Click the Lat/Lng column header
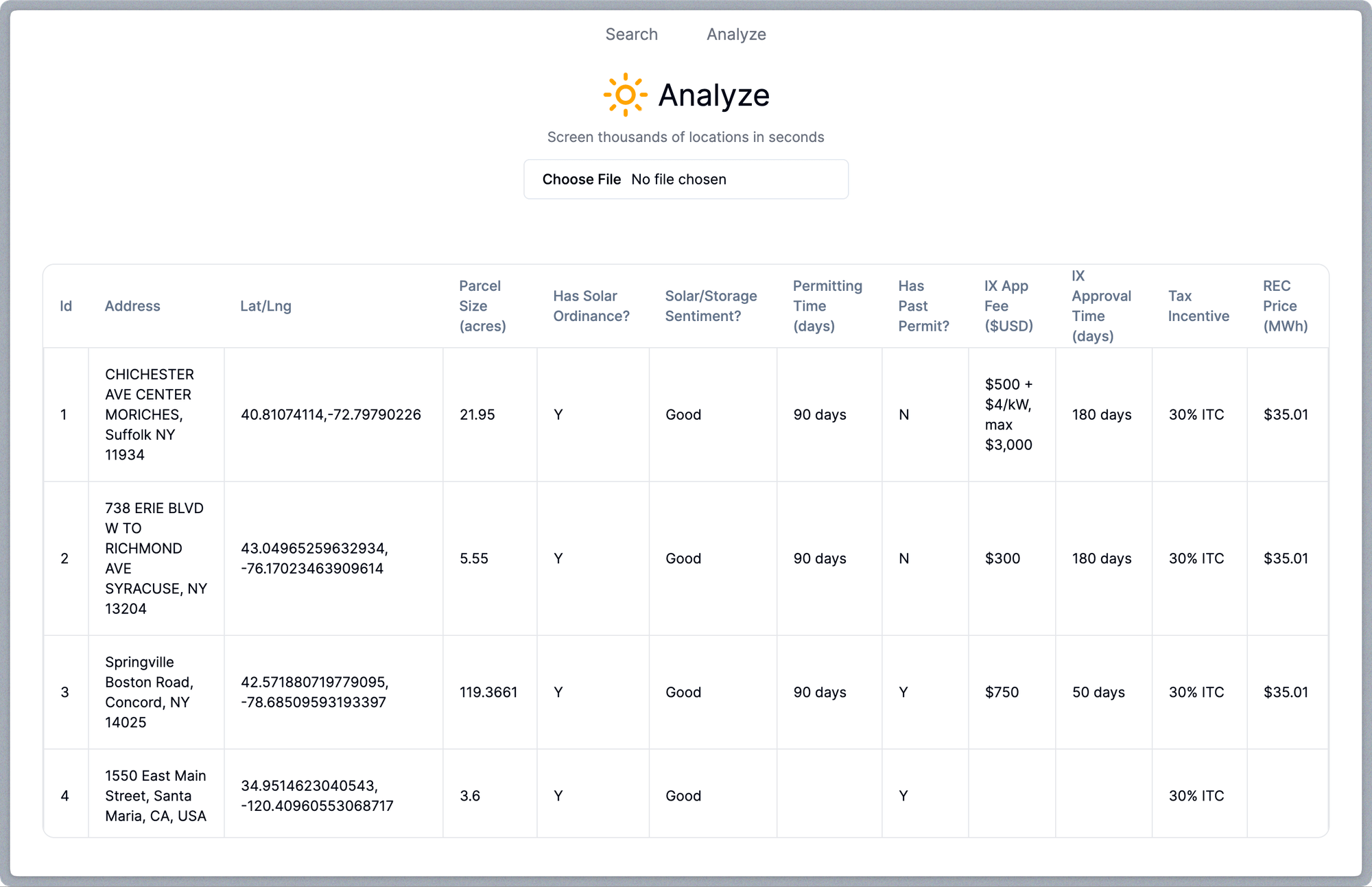This screenshot has height=887, width=1372. click(x=265, y=306)
